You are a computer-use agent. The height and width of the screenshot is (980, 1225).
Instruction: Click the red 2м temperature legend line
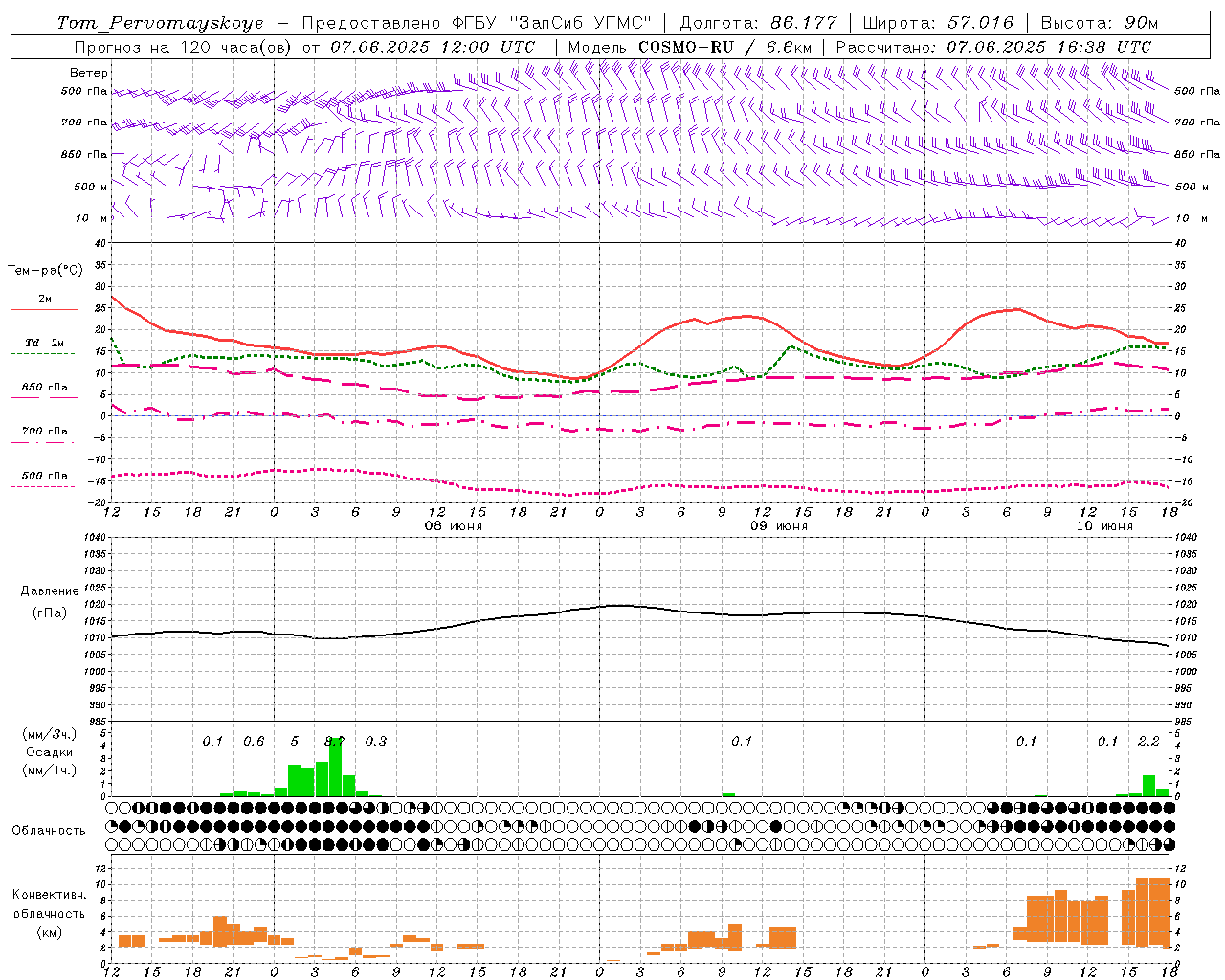pos(44,309)
